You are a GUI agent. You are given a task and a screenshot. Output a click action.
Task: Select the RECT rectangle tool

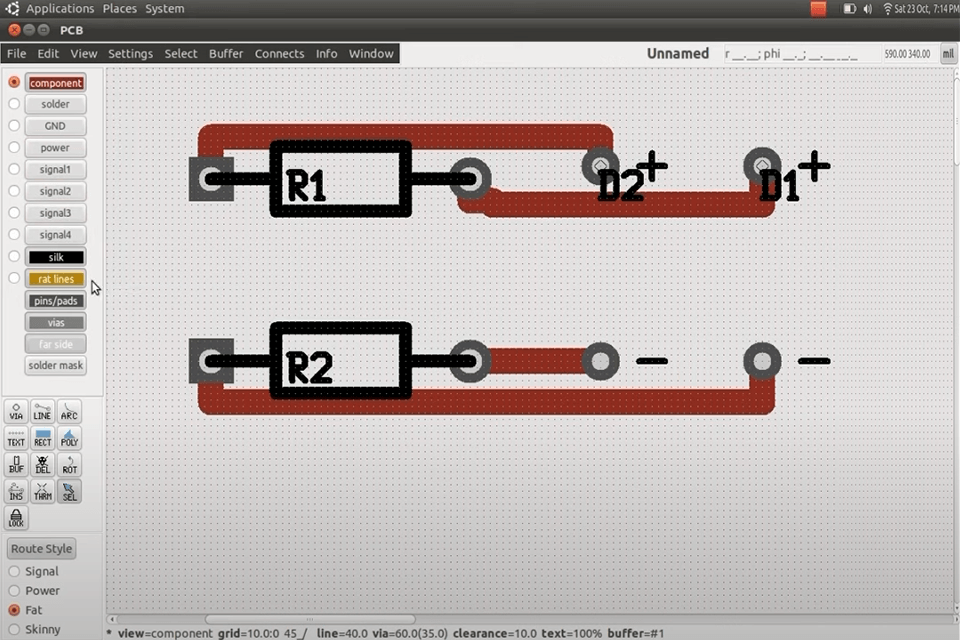[42, 438]
